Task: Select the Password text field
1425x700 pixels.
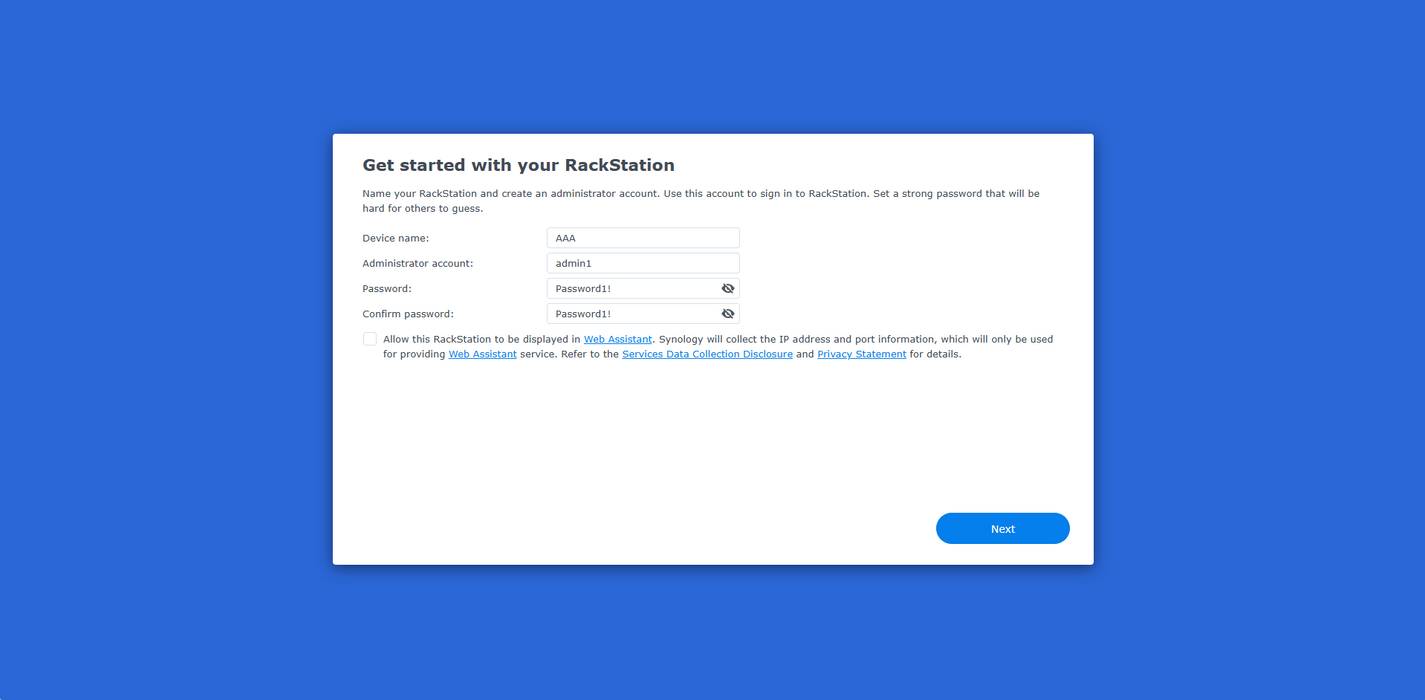Action: (632, 288)
